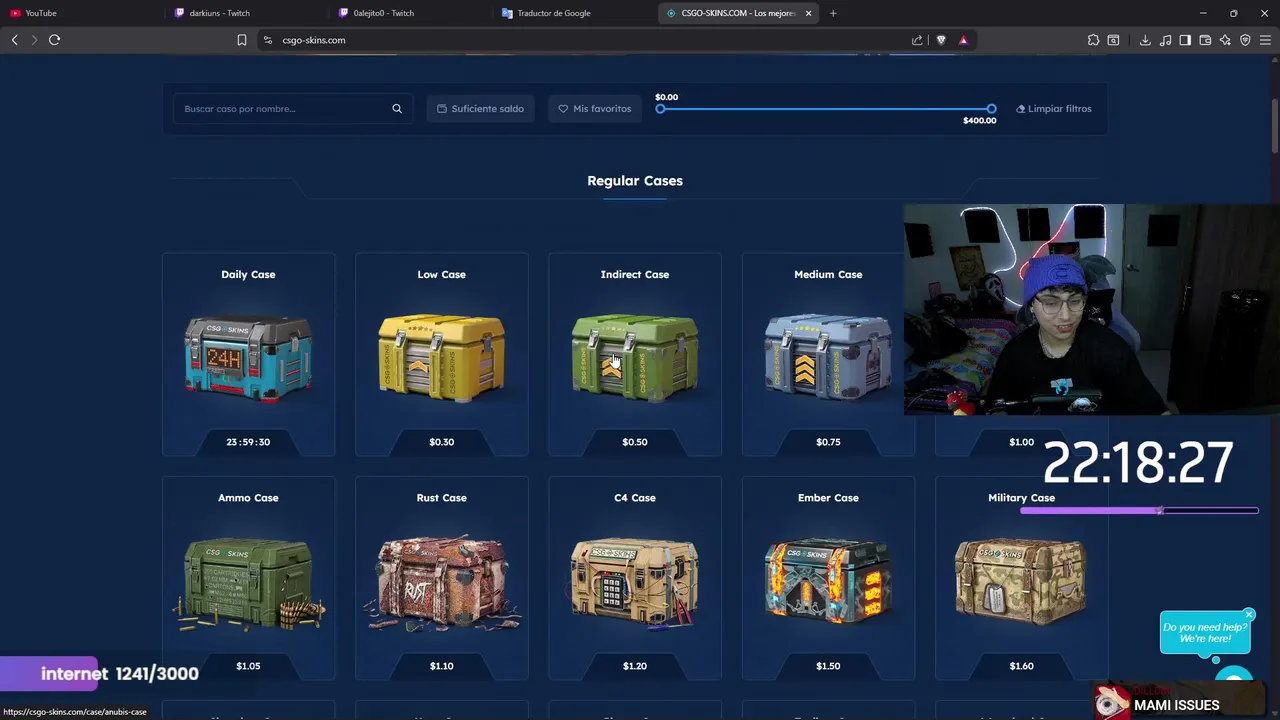Bookmark this page via the bookmark icon
Viewport: 1280px width, 720px height.
[241, 40]
